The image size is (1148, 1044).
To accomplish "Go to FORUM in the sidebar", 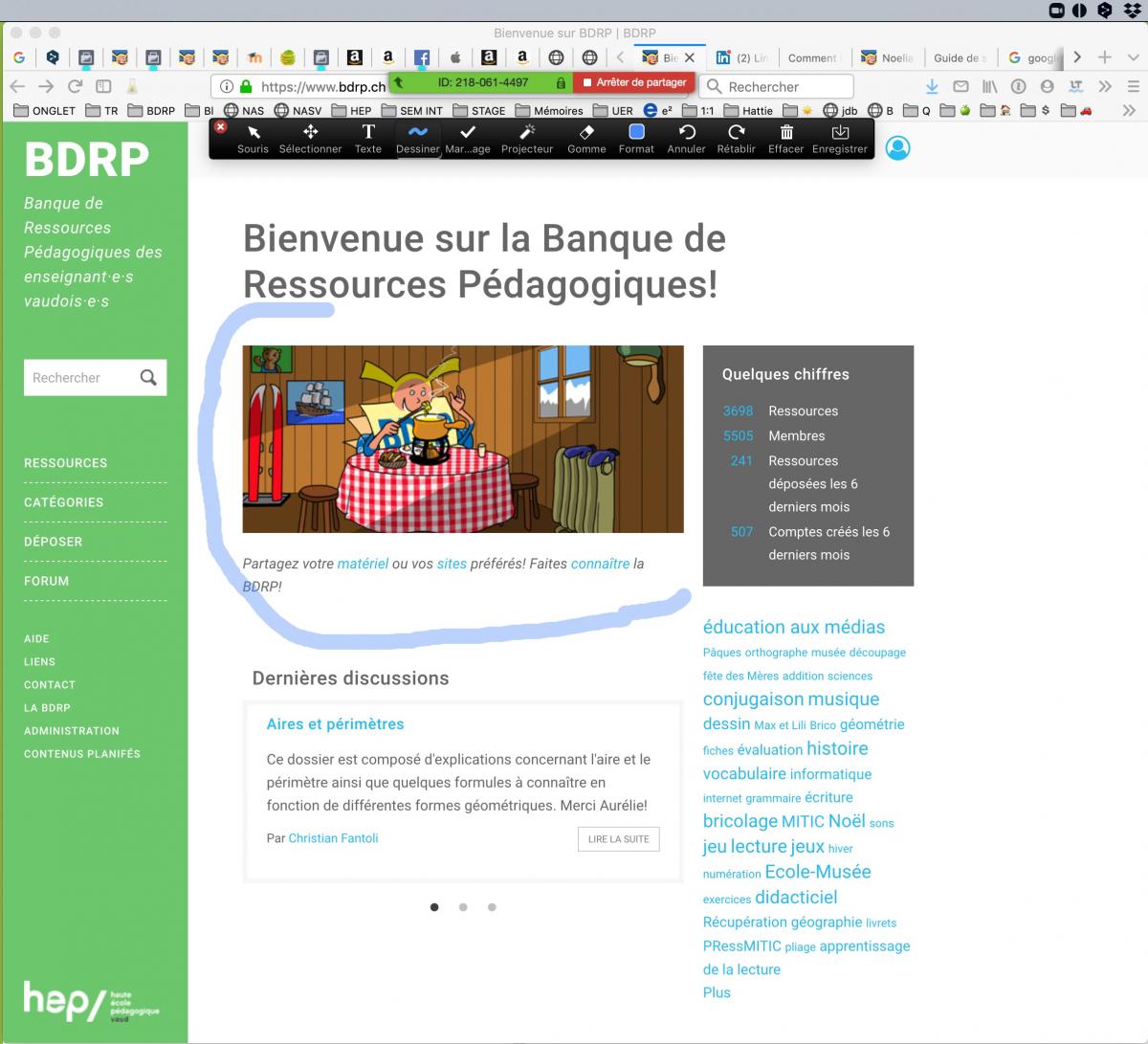I will pyautogui.click(x=47, y=581).
